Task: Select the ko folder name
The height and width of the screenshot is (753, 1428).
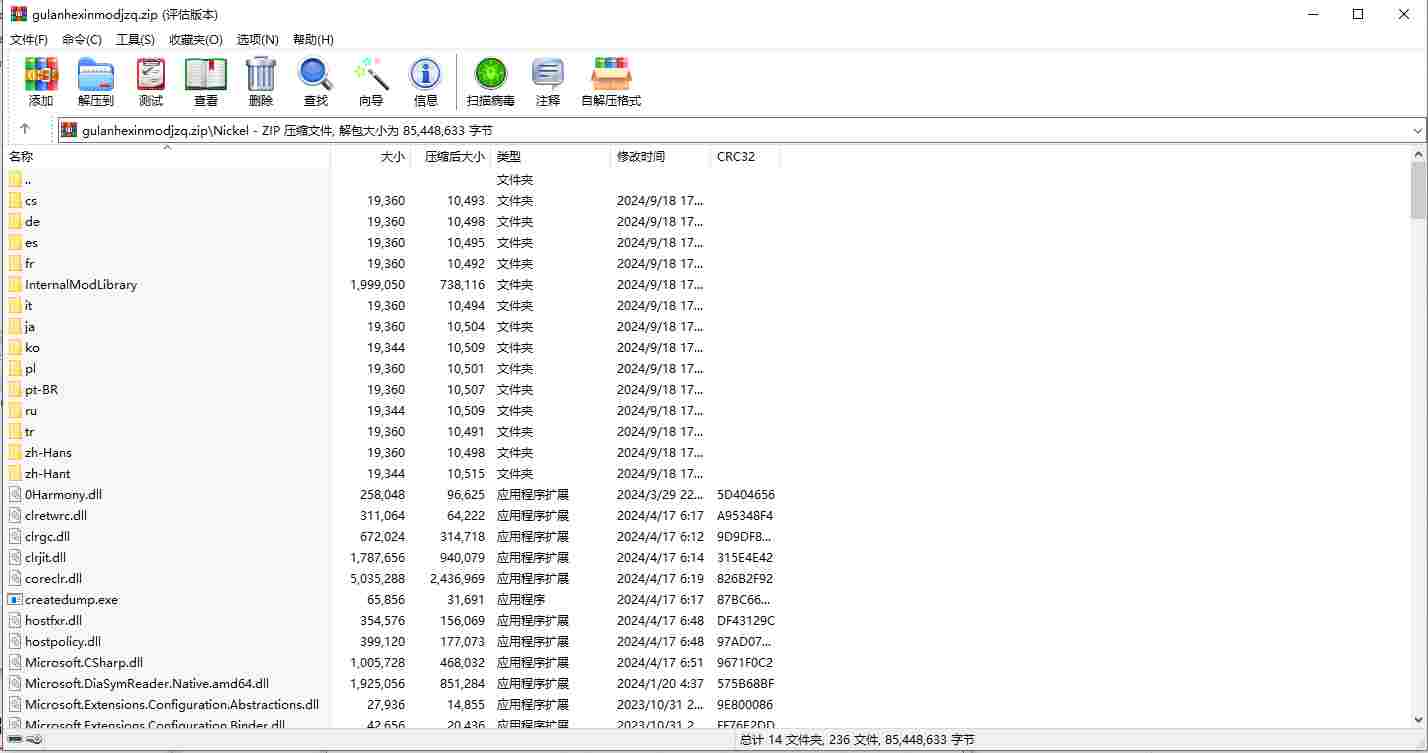Action: [x=32, y=347]
